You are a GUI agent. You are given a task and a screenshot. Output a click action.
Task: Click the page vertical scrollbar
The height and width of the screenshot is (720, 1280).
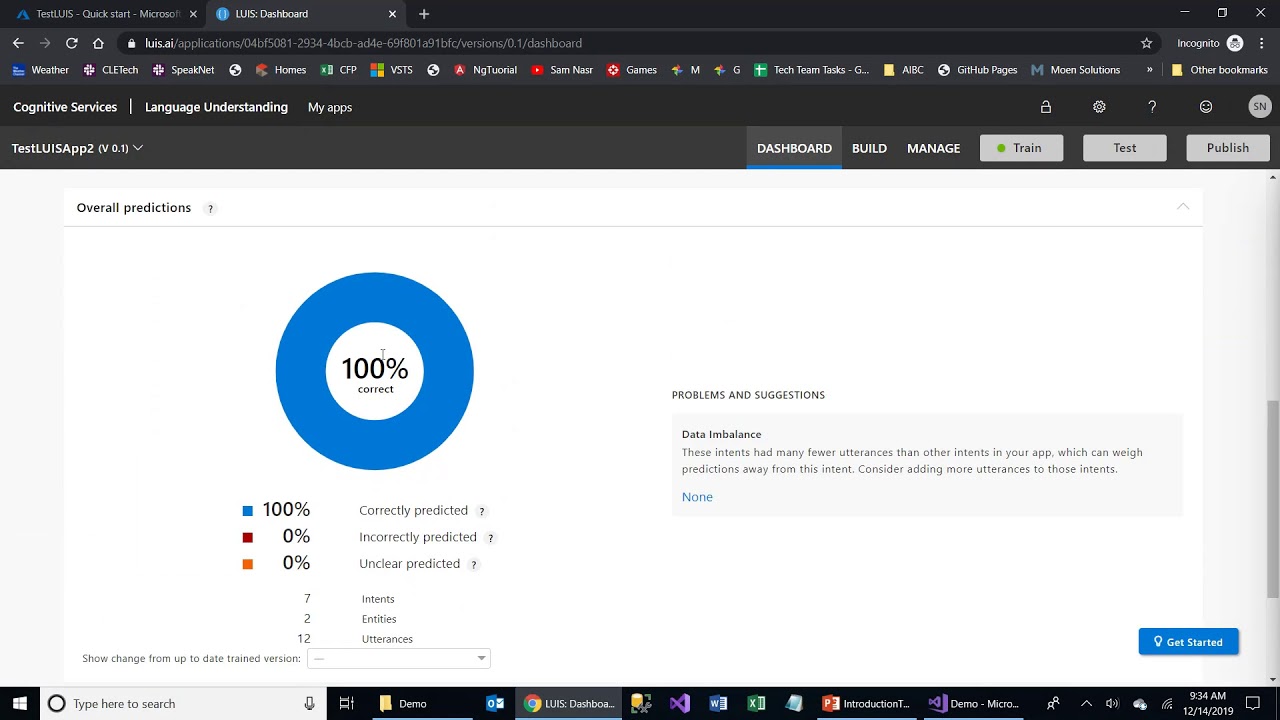(x=1273, y=498)
